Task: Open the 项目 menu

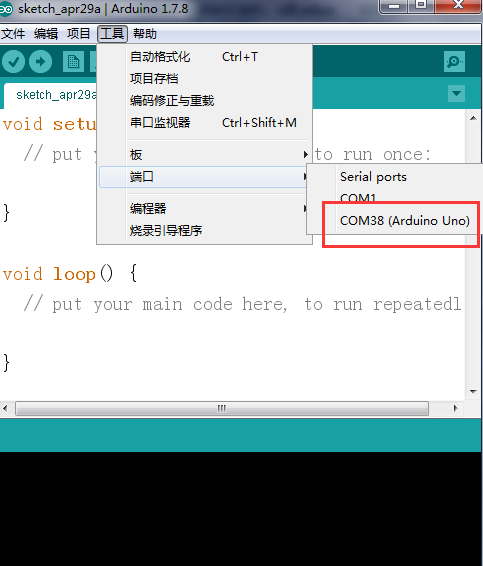Action: (x=78, y=34)
